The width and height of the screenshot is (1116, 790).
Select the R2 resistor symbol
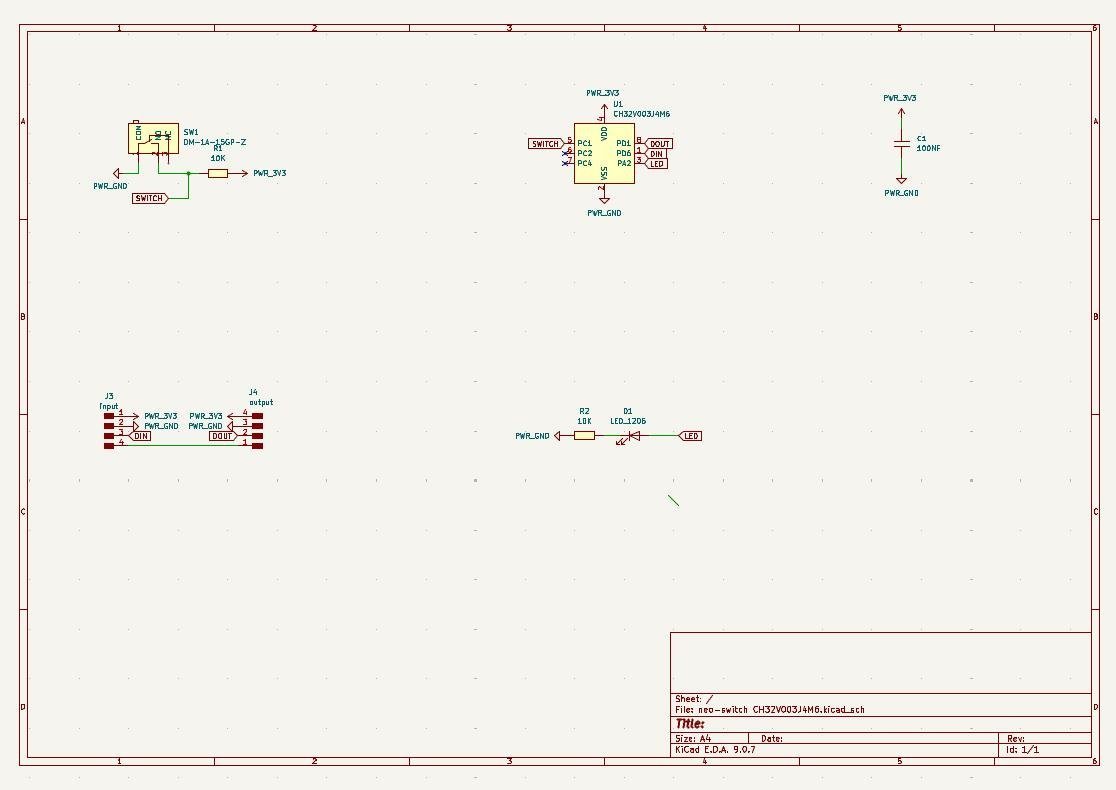click(x=584, y=436)
